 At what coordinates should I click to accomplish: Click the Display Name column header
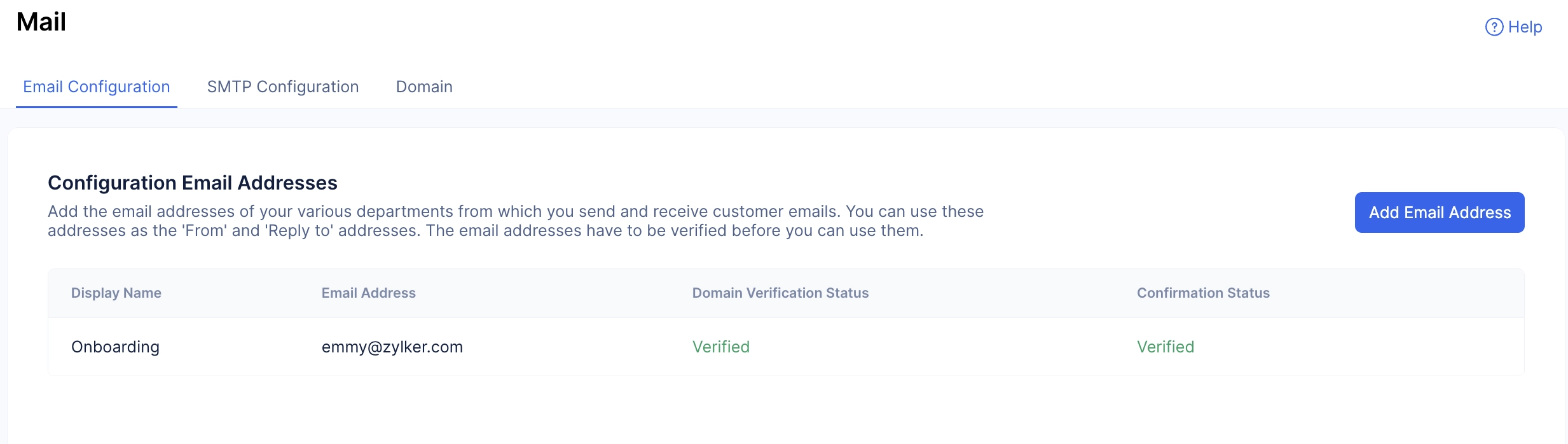pos(116,293)
